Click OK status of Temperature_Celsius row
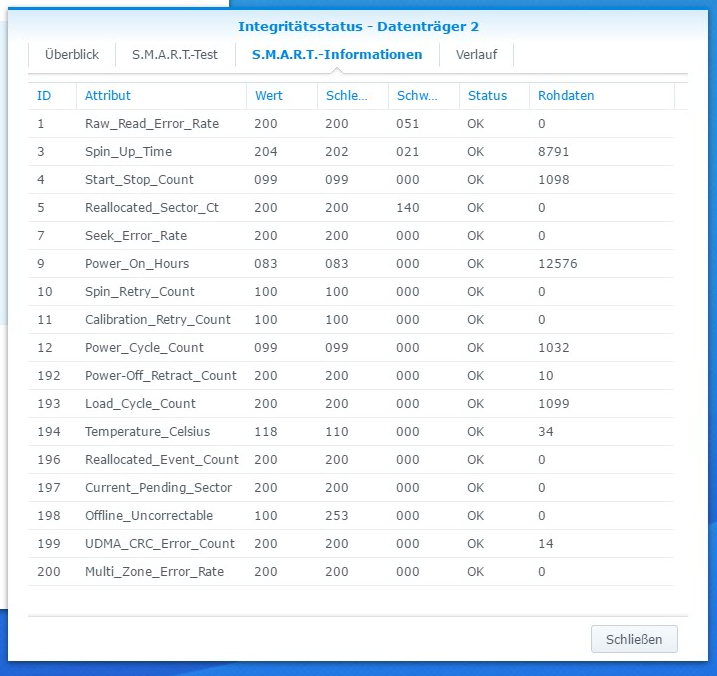 click(x=476, y=431)
